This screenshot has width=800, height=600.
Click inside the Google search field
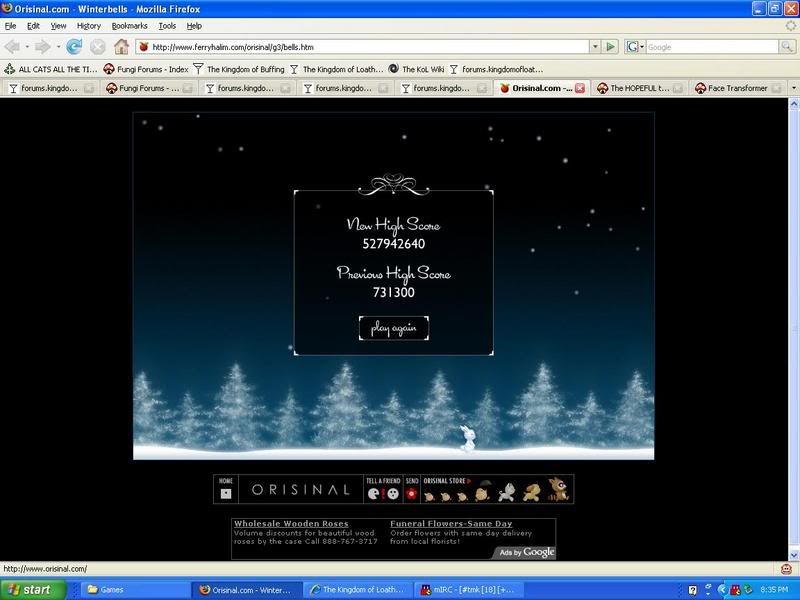711,47
